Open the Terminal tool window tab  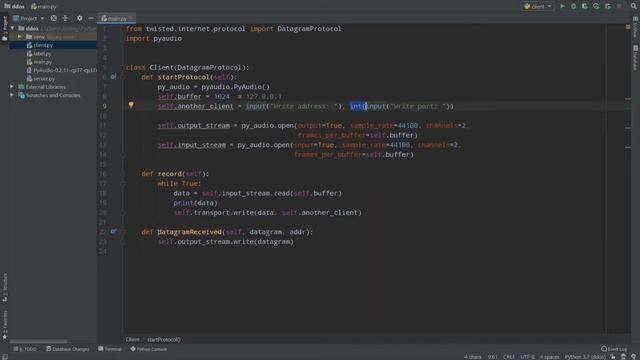(x=110, y=349)
